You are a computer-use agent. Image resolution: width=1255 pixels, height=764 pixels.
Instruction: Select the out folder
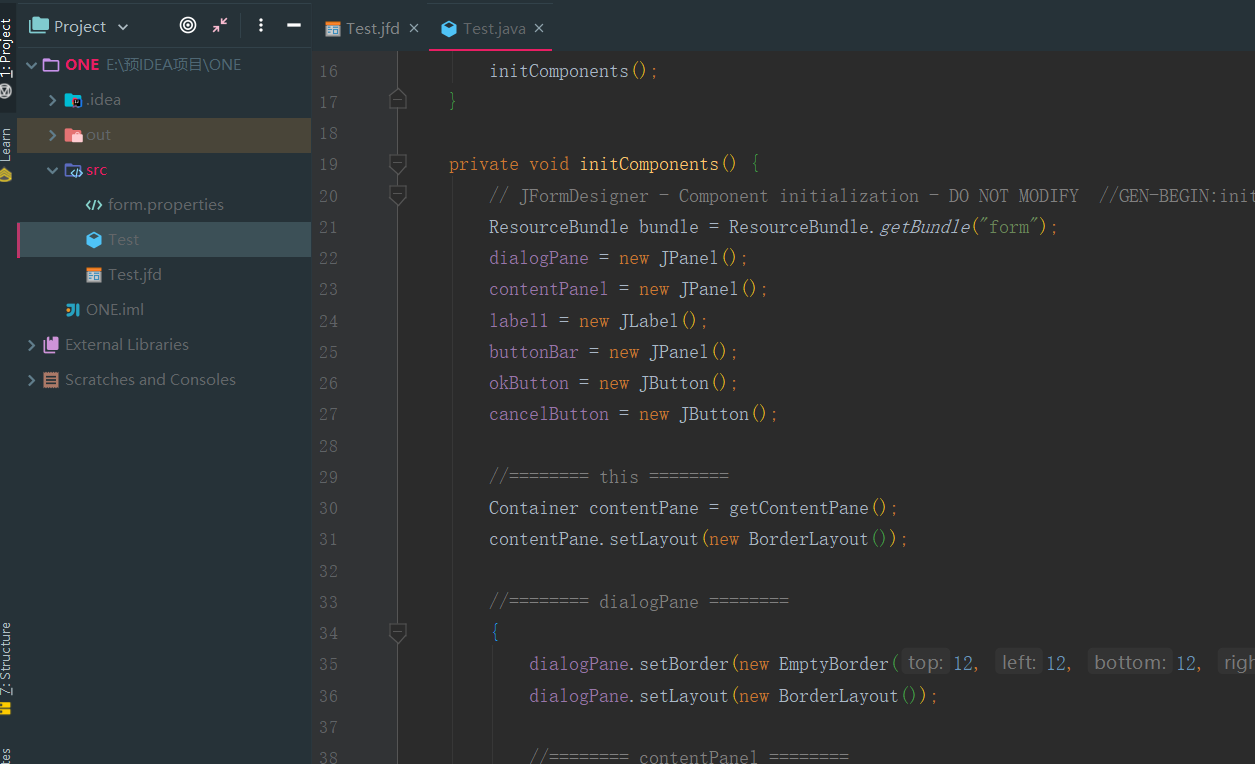(100, 134)
